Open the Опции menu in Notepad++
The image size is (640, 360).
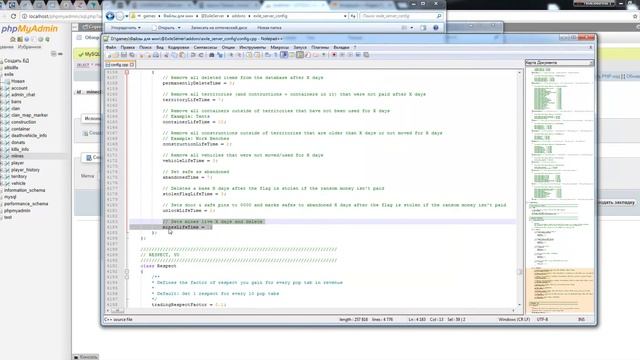(228, 47)
